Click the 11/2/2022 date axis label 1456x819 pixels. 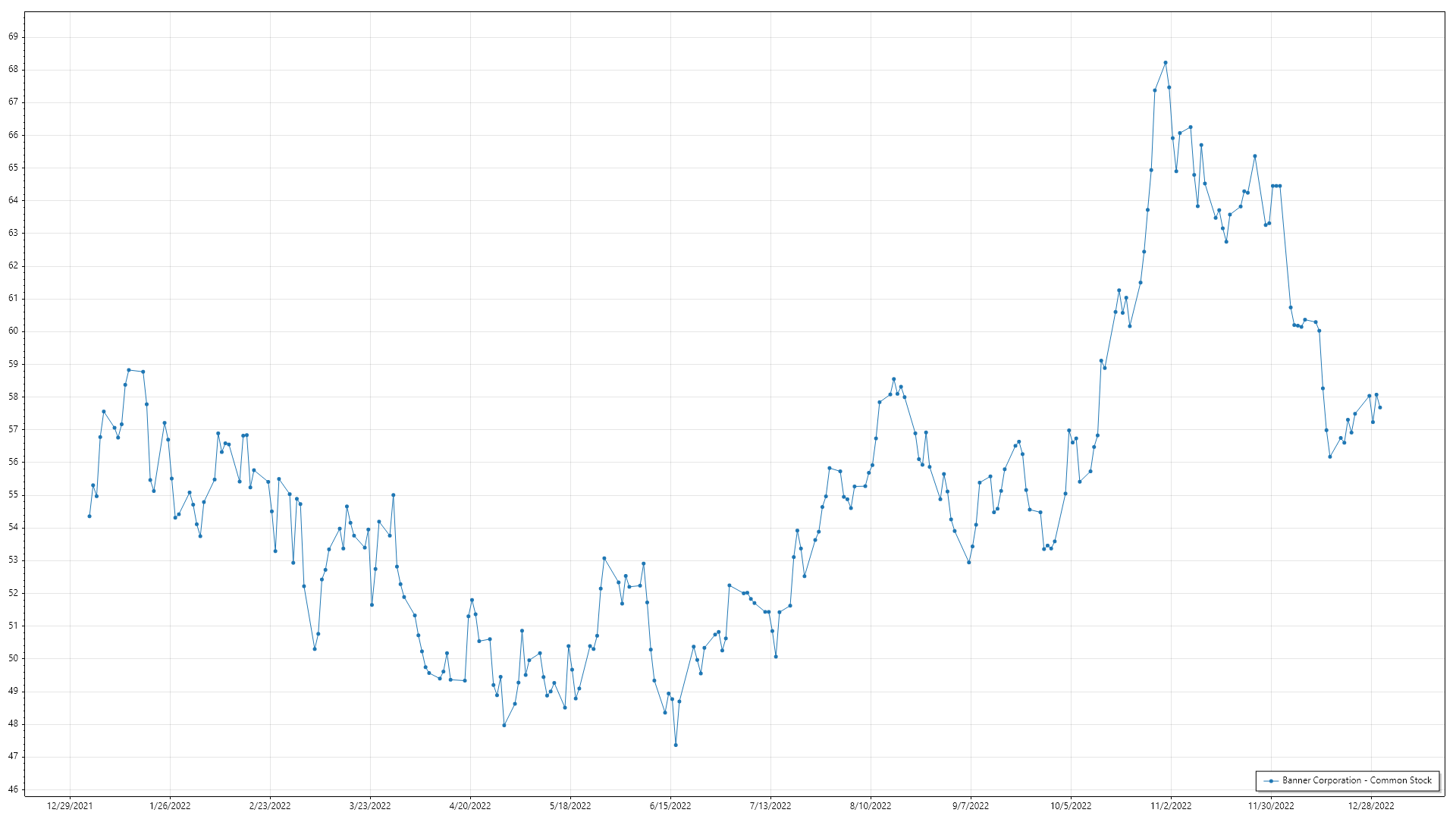pos(1171,805)
